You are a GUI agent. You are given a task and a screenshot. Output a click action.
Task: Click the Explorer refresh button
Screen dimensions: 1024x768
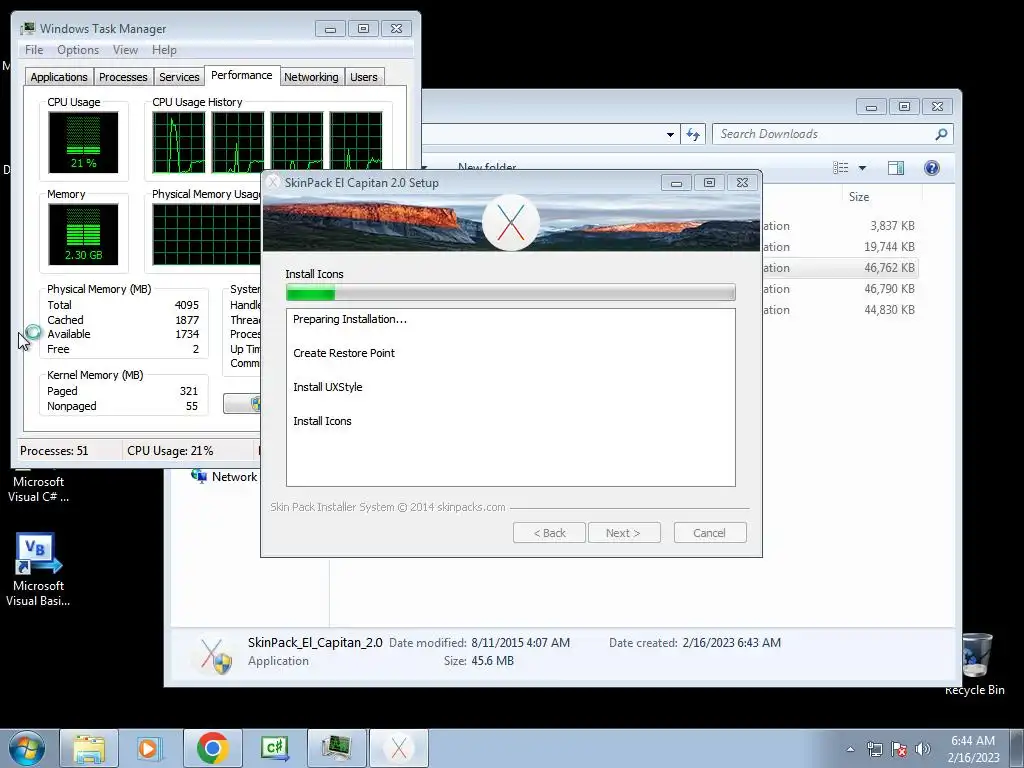pos(693,135)
